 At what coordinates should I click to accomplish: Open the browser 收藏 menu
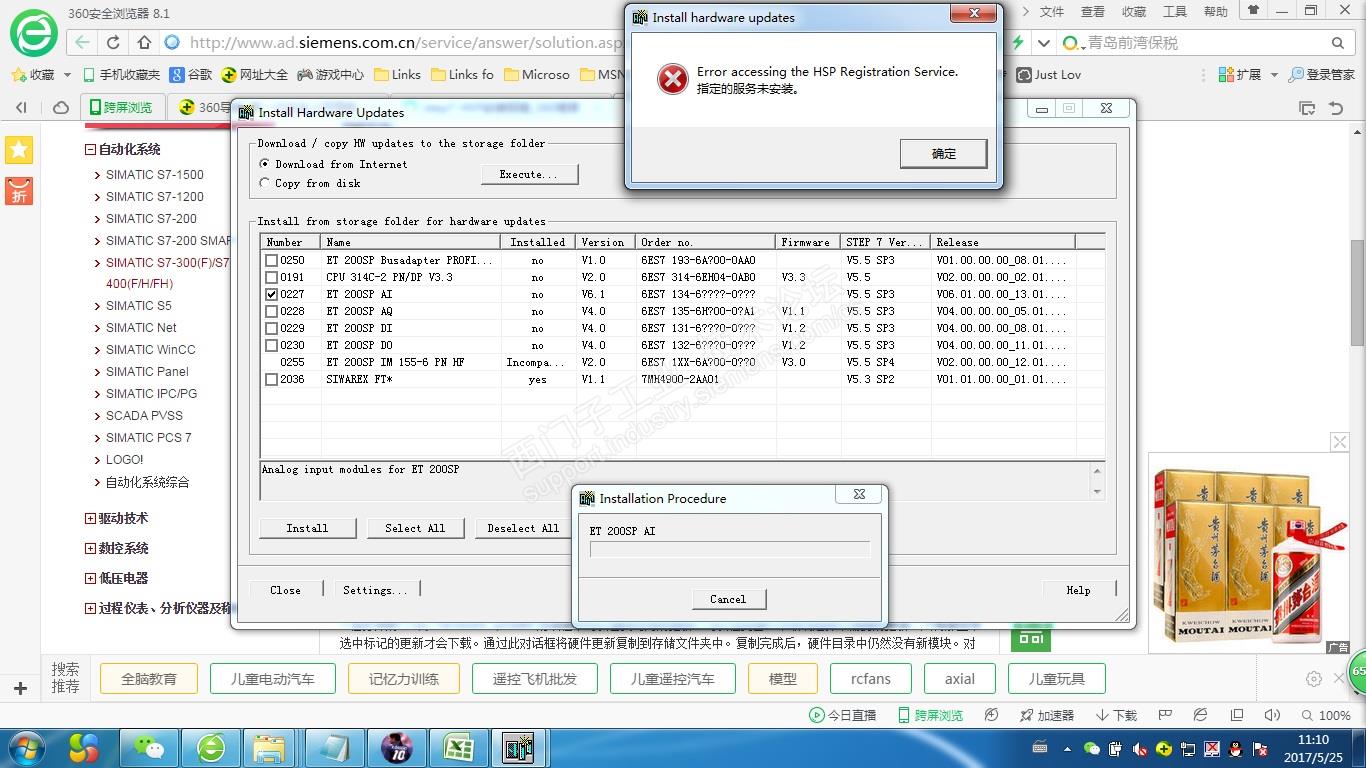1134,12
